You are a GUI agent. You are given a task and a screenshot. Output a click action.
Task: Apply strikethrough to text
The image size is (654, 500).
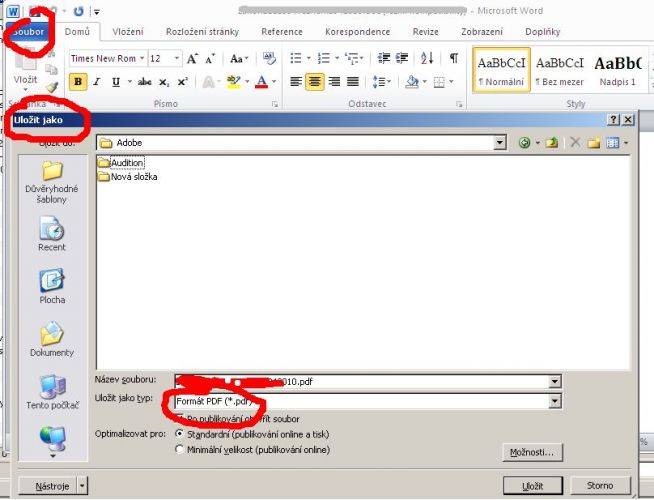[144, 82]
